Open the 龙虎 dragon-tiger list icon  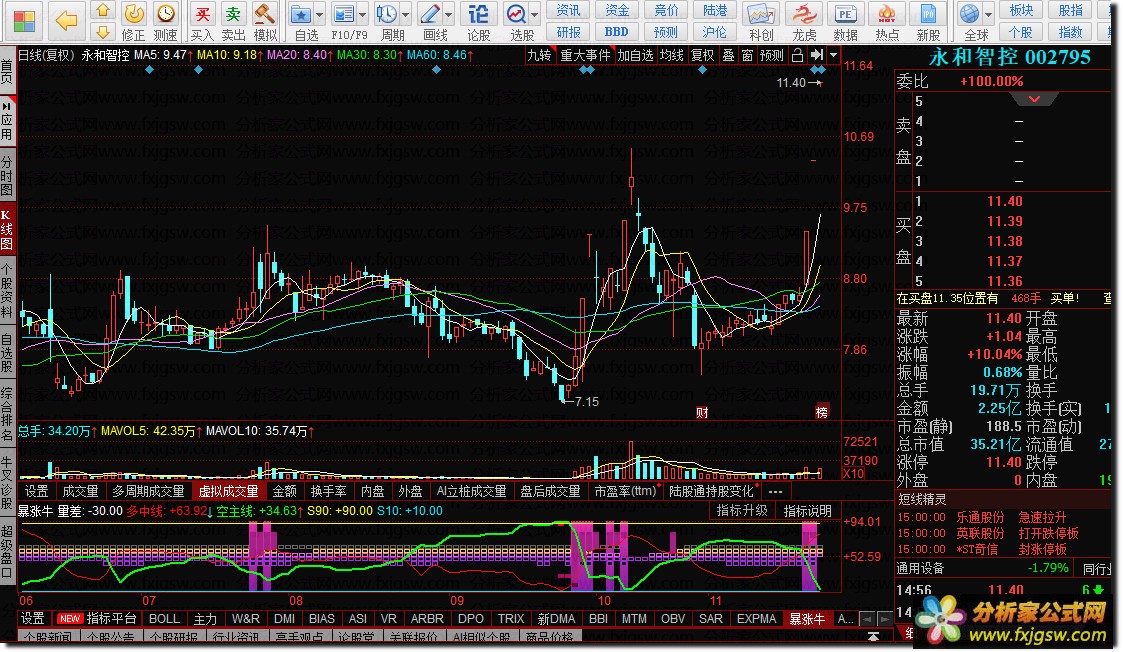tap(804, 21)
